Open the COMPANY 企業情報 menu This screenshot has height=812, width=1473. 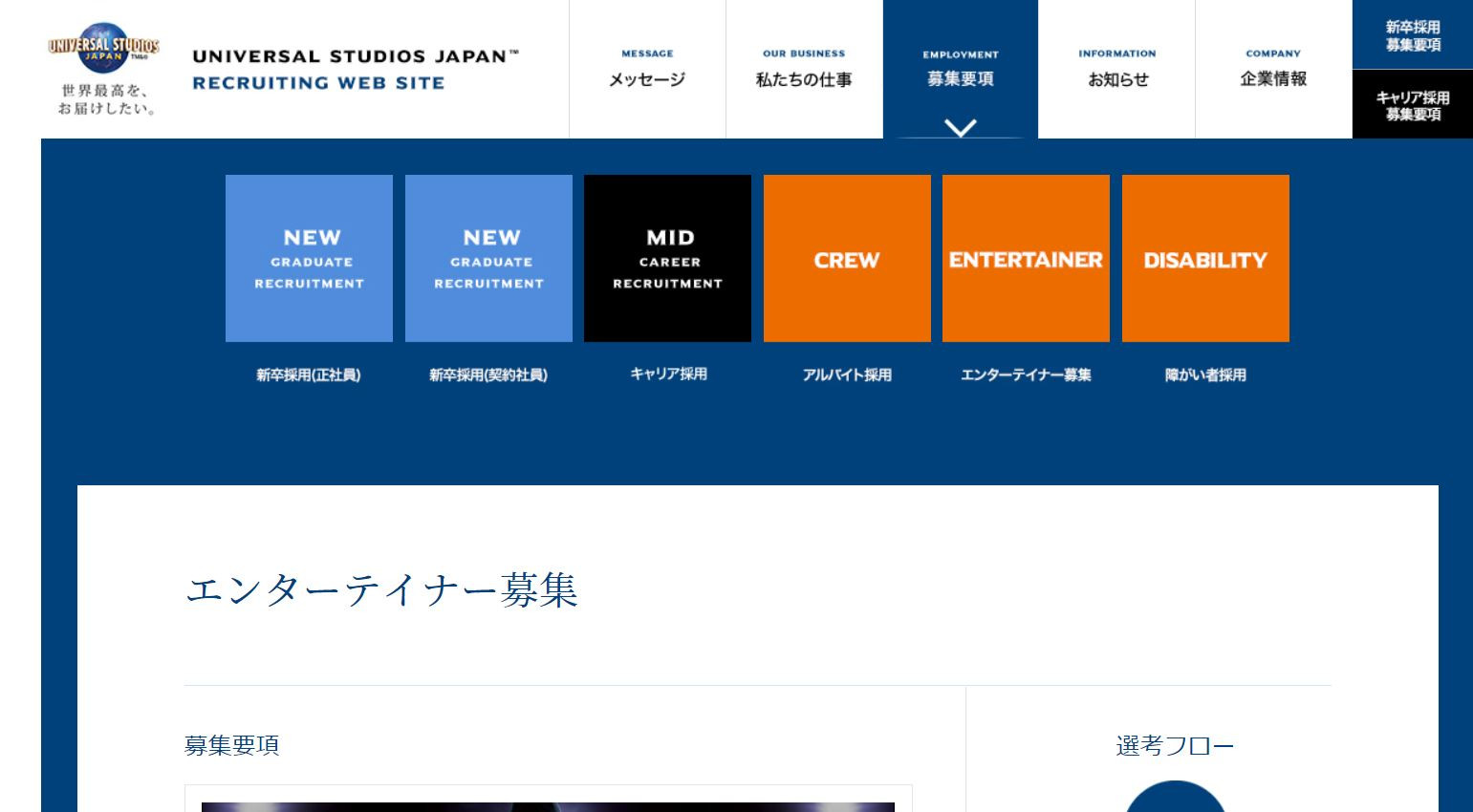(x=1273, y=69)
